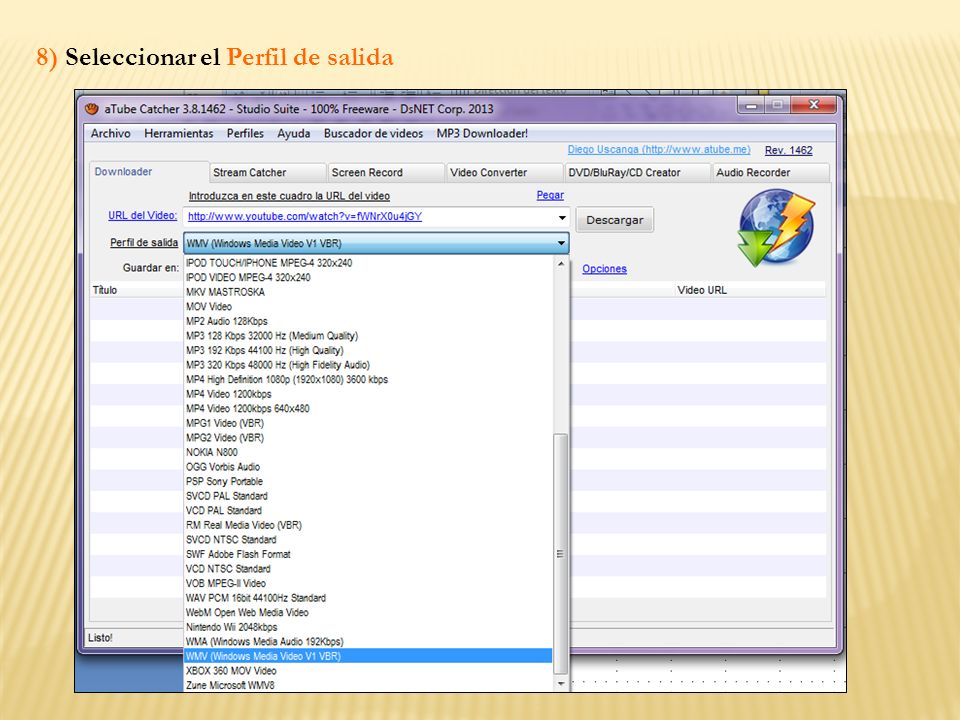Screen dimensions: 960x720
Task: Select WAV PCM 16bit 44100Hz Standard profile
Action: 368,598
